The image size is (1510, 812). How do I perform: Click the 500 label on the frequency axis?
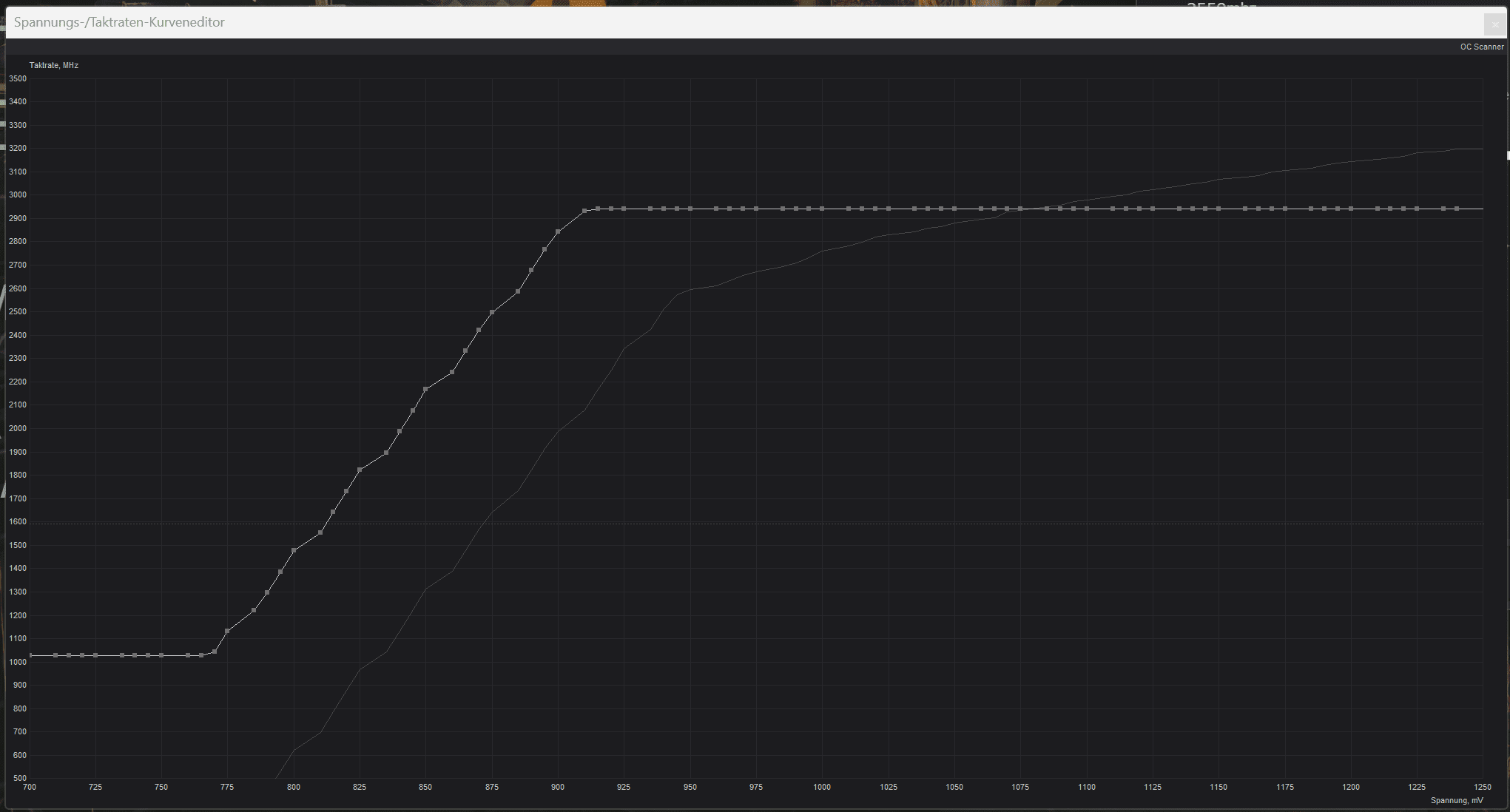[x=19, y=778]
